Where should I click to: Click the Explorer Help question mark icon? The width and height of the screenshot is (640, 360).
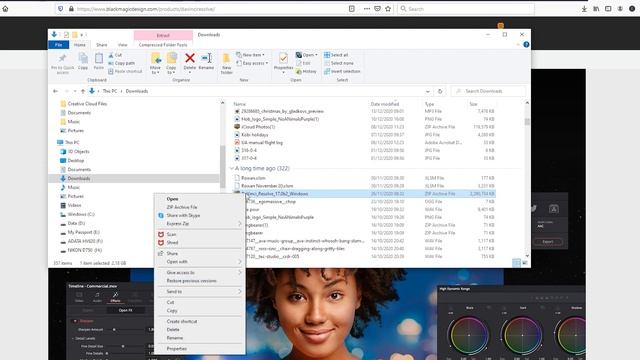[x=526, y=44]
